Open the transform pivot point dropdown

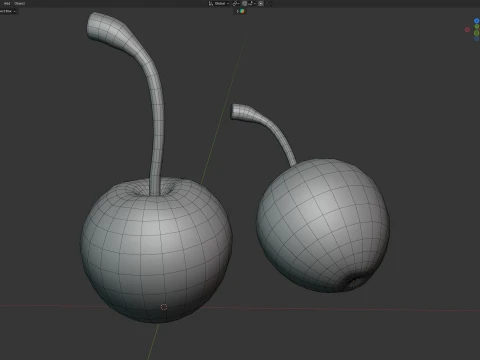tap(236, 3)
